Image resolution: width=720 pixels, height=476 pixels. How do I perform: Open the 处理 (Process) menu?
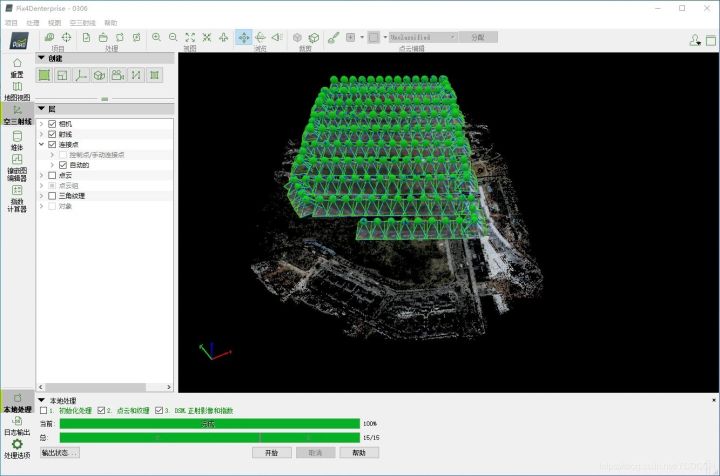(33, 22)
